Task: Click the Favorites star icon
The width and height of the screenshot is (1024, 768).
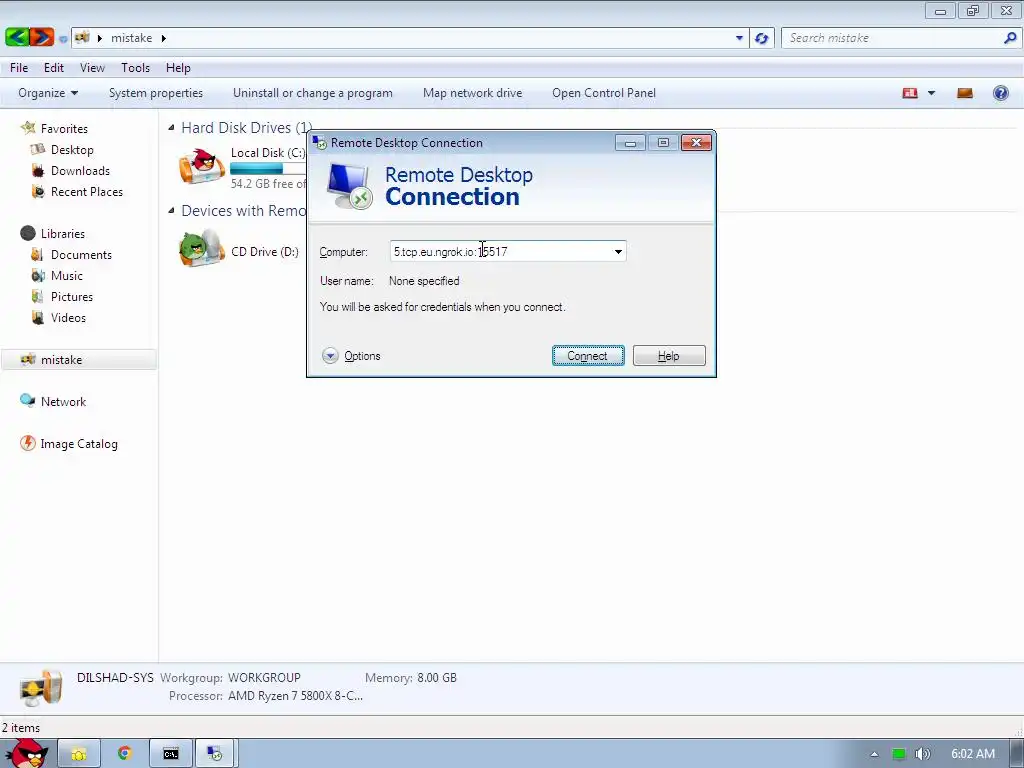Action: click(x=28, y=128)
